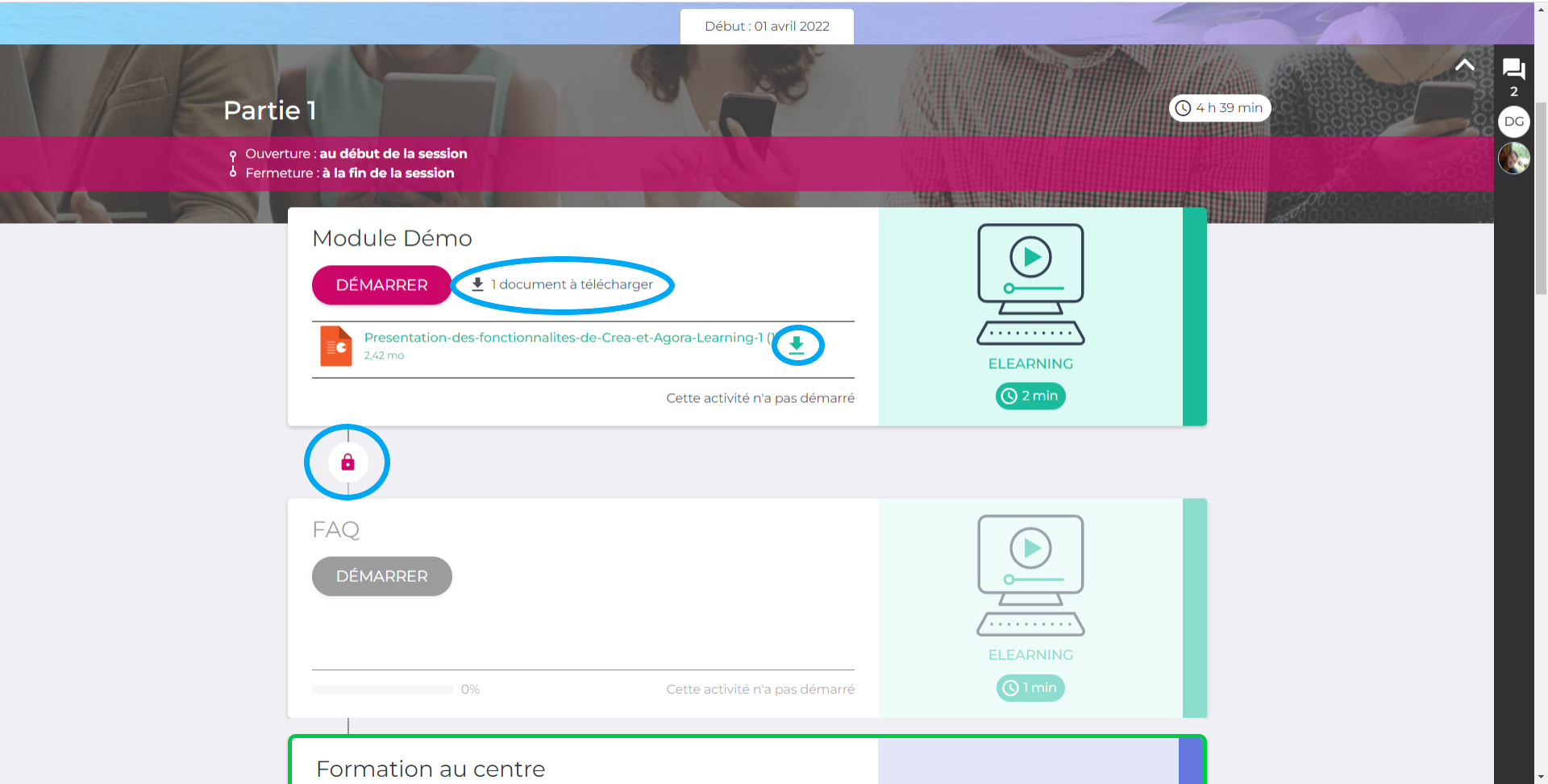Click the 4 h 39 min duration badge
1548x784 pixels.
[x=1219, y=108]
